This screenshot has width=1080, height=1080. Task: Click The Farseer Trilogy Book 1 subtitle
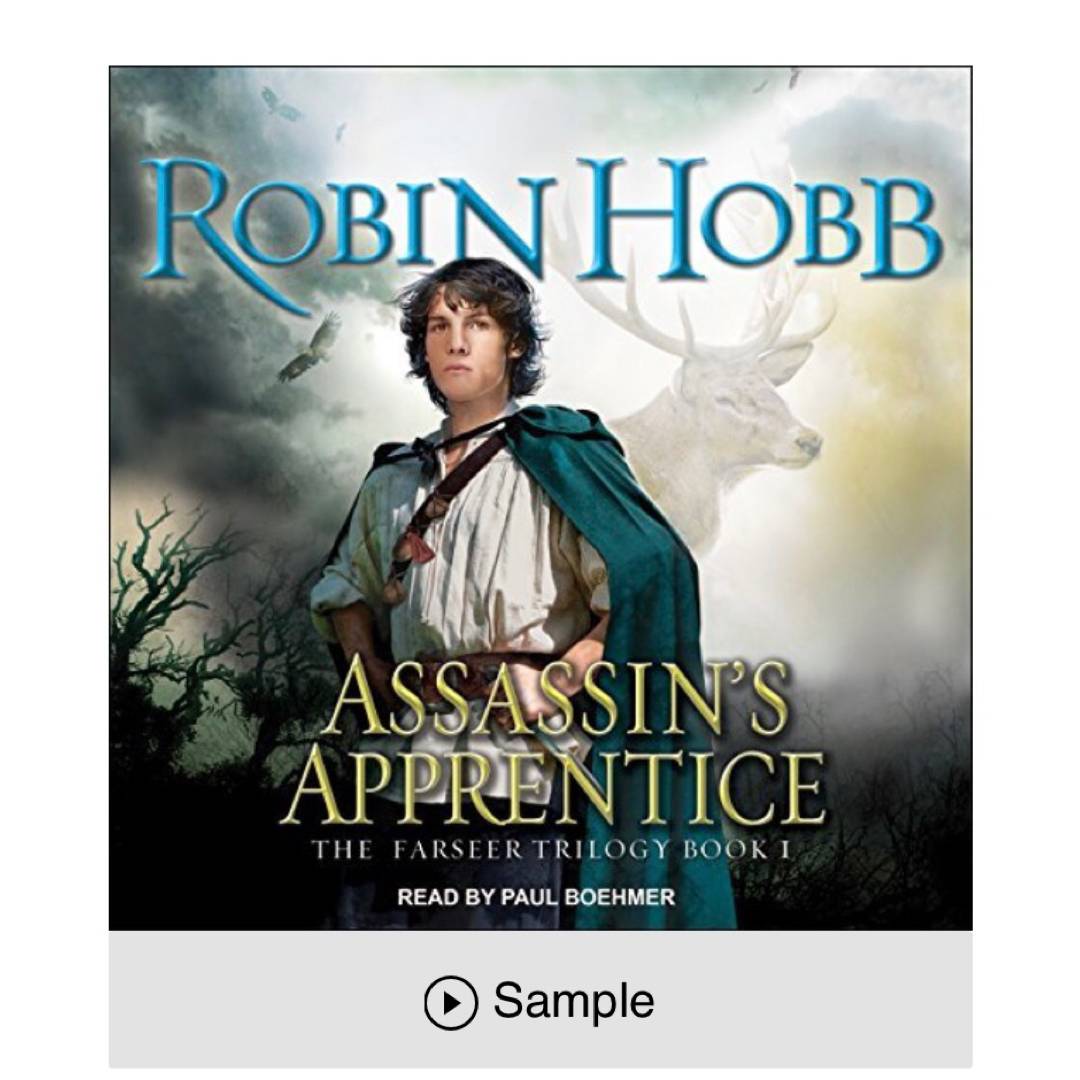coord(551,849)
